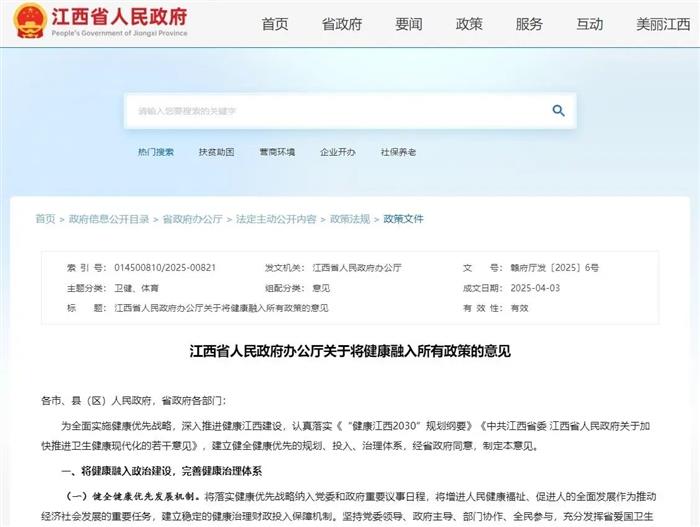Go to 首页 in the breadcrumb

pos(45,219)
